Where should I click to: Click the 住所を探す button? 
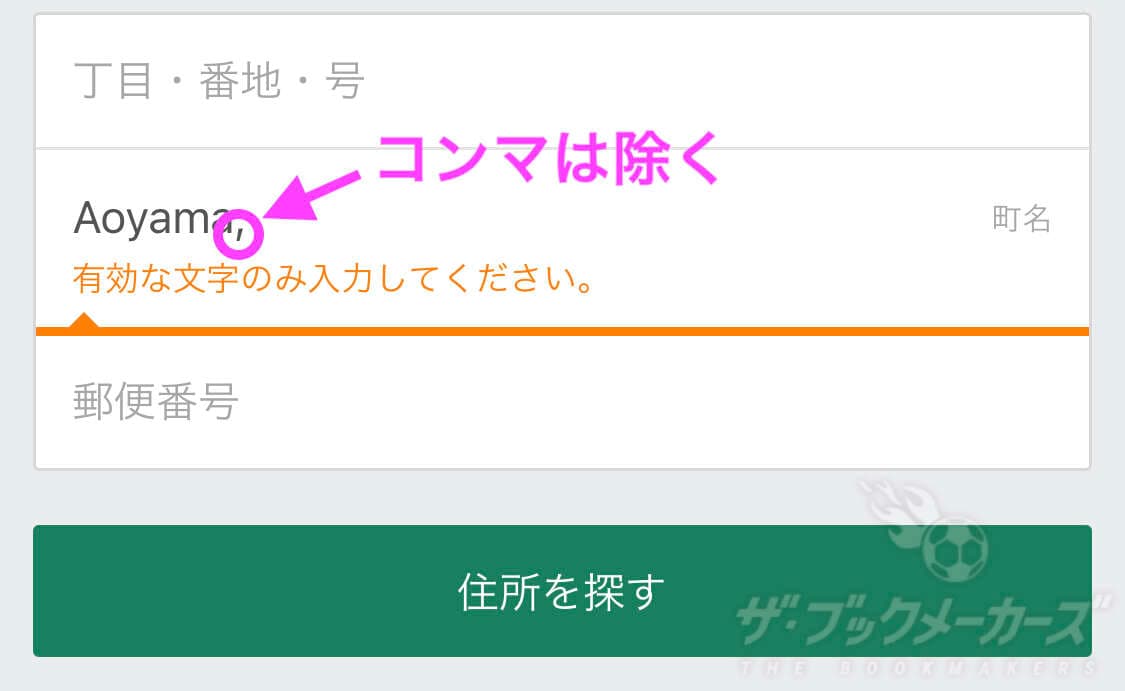[x=562, y=591]
